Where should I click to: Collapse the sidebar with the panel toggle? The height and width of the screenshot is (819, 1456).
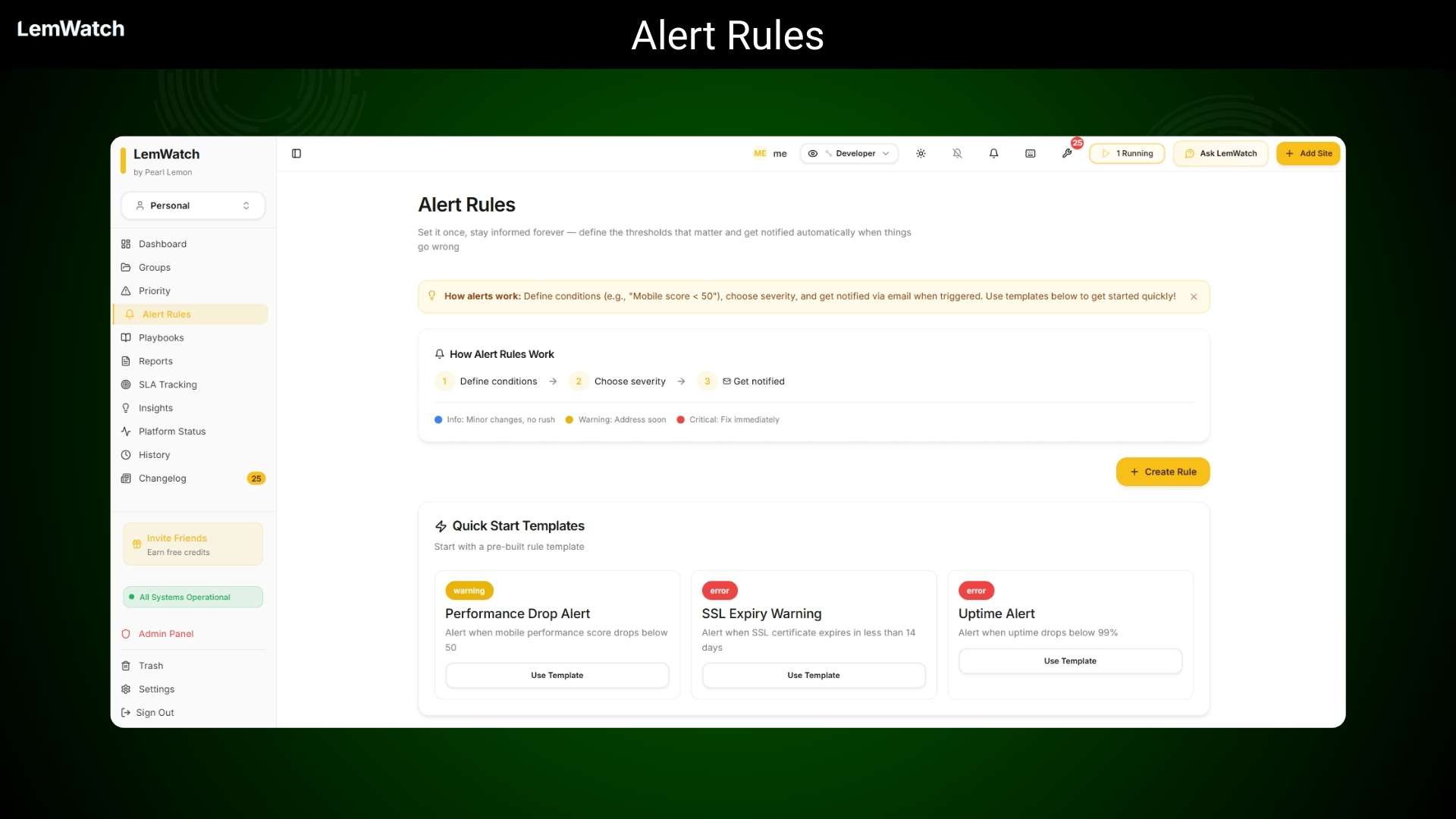pos(297,153)
